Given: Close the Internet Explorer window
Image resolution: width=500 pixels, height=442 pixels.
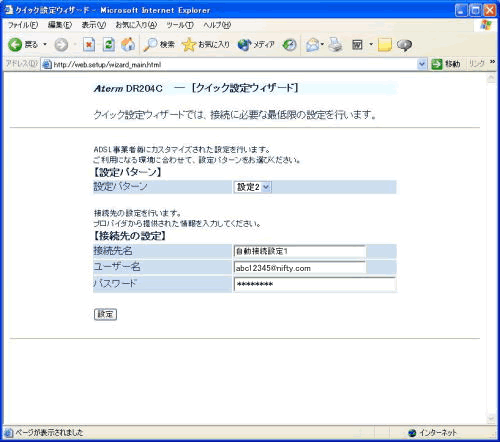Looking at the screenshot, I should 490,10.
